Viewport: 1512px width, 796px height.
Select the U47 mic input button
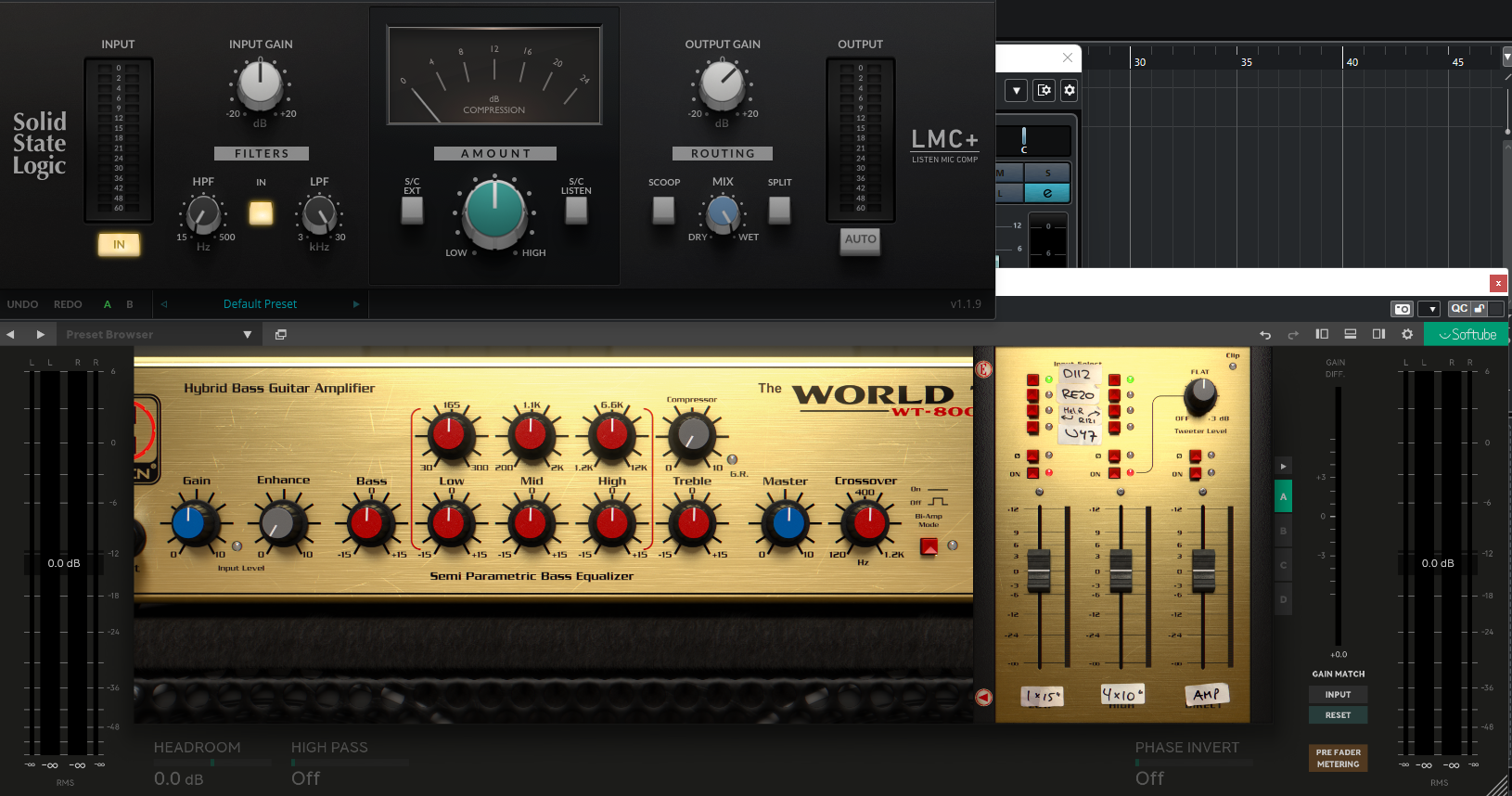point(1032,427)
